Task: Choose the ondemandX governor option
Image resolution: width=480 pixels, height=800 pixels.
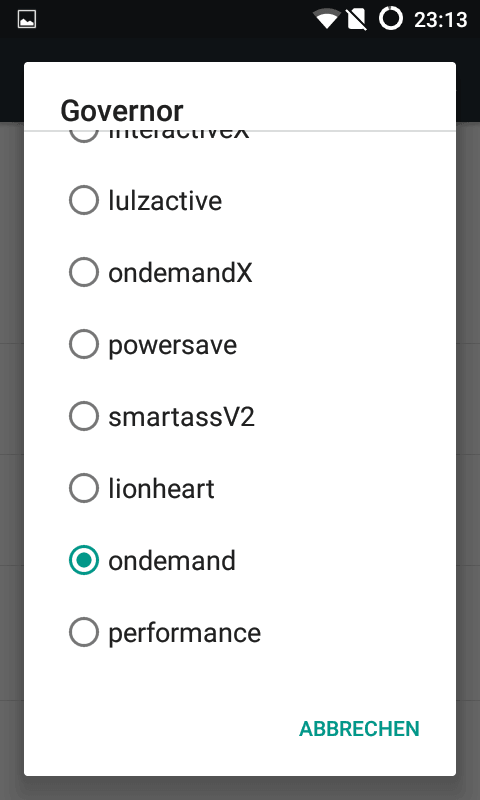Action: click(x=240, y=272)
